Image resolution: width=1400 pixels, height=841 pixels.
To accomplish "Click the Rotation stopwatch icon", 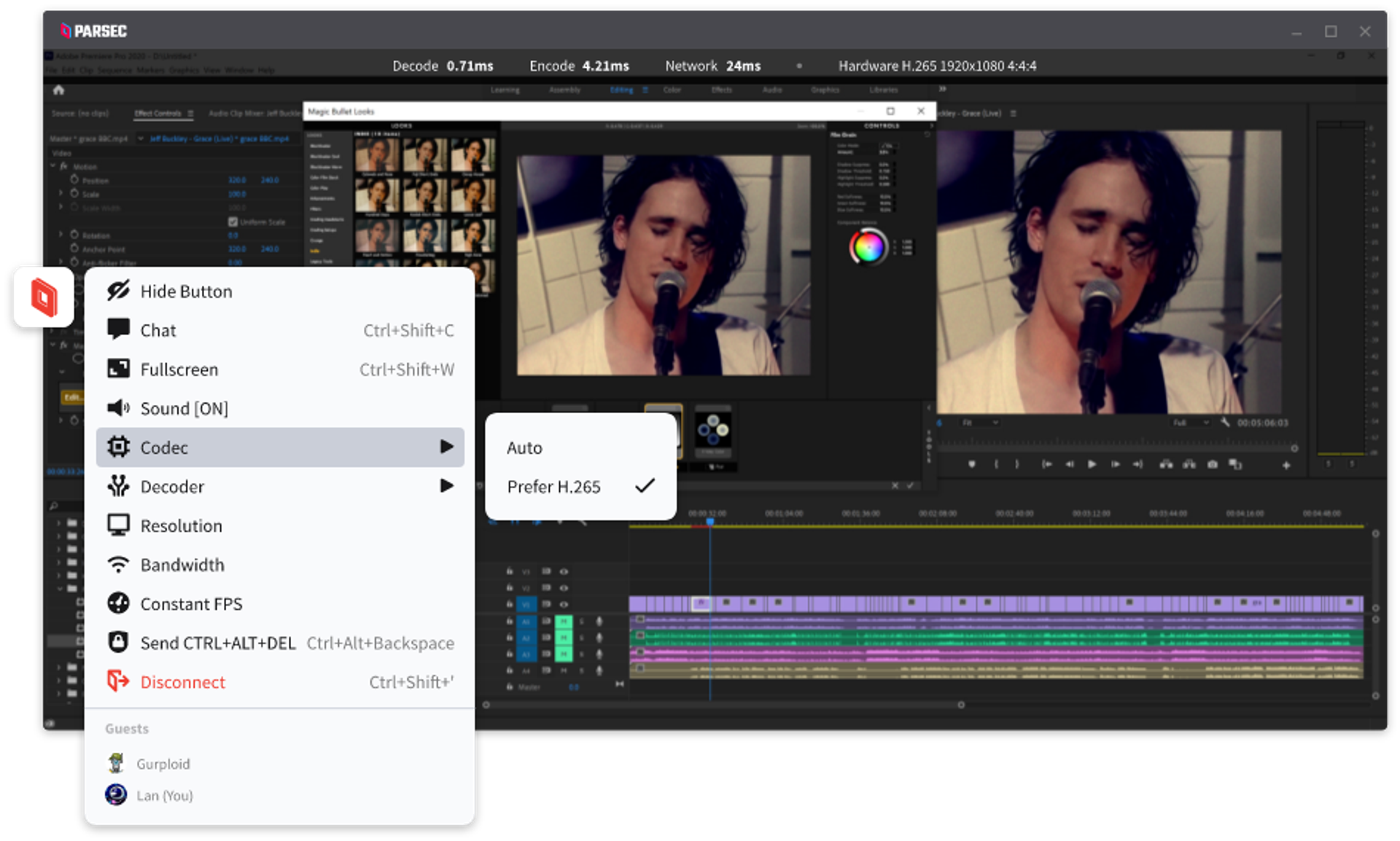I will click(x=74, y=235).
